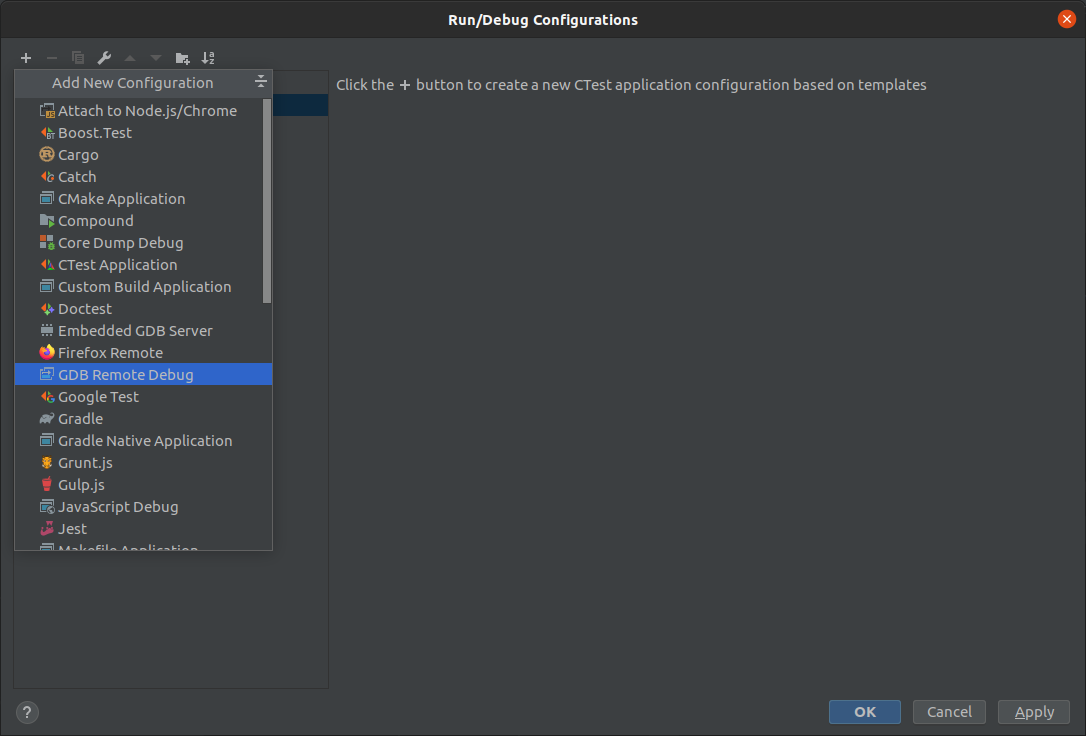This screenshot has height=736, width=1086.
Task: Click the CMake Application icon
Action: (46, 199)
